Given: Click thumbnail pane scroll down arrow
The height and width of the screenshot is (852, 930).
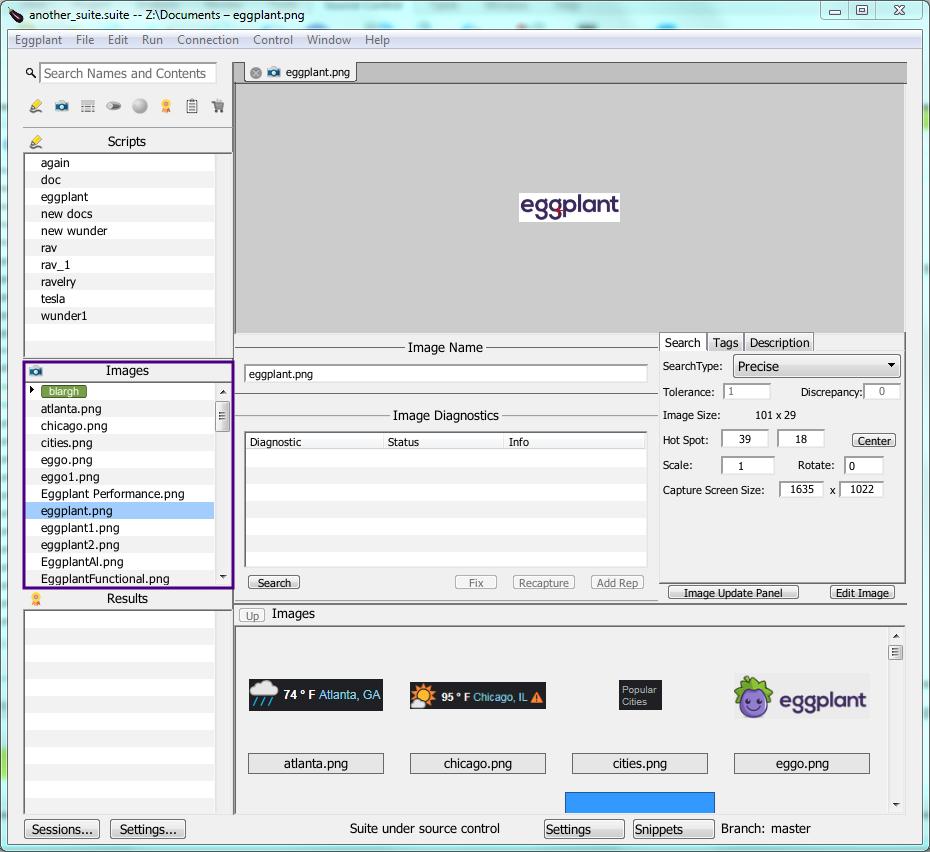Looking at the screenshot, I should pos(896,805).
